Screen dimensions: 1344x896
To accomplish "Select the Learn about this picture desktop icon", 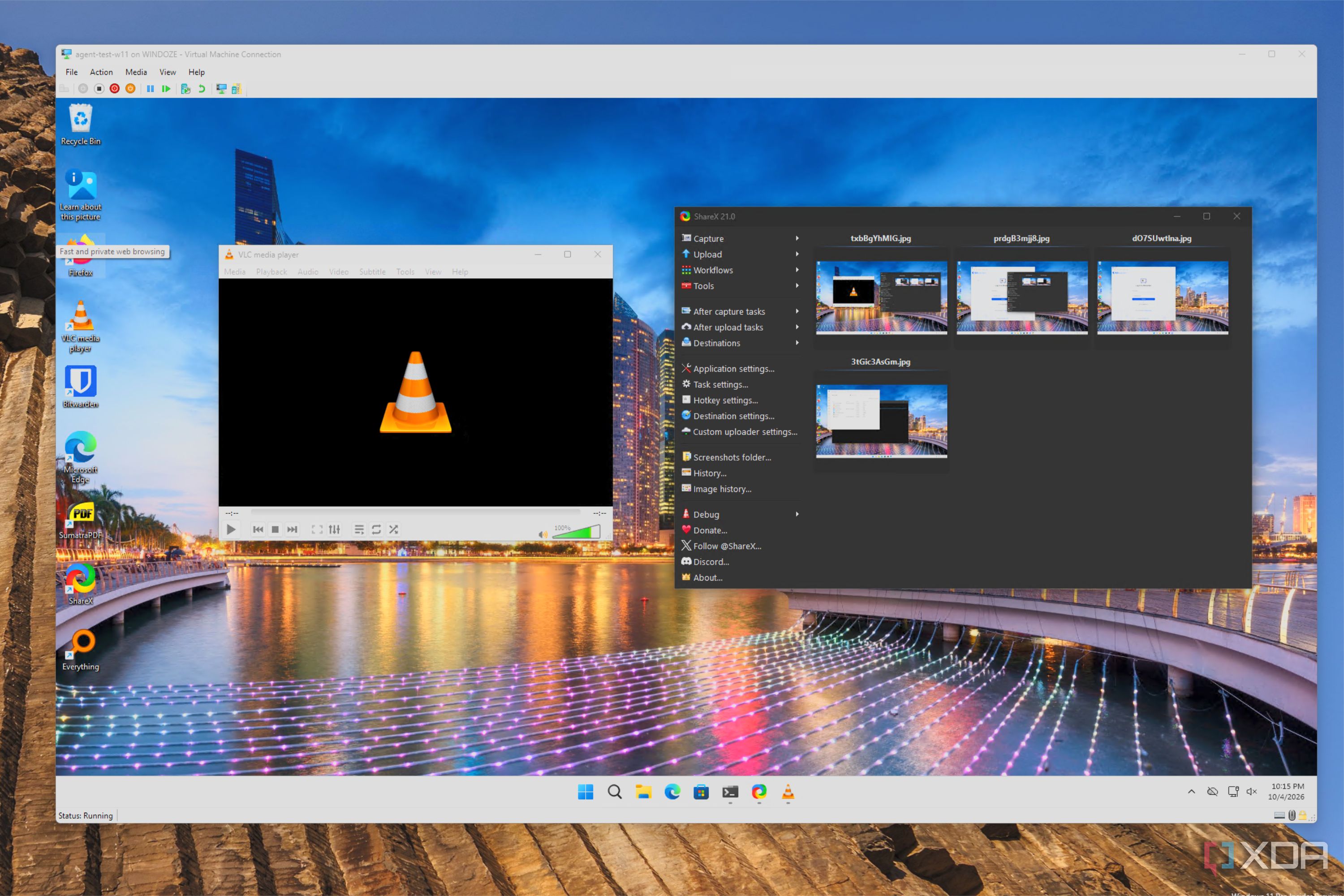I will click(x=81, y=195).
